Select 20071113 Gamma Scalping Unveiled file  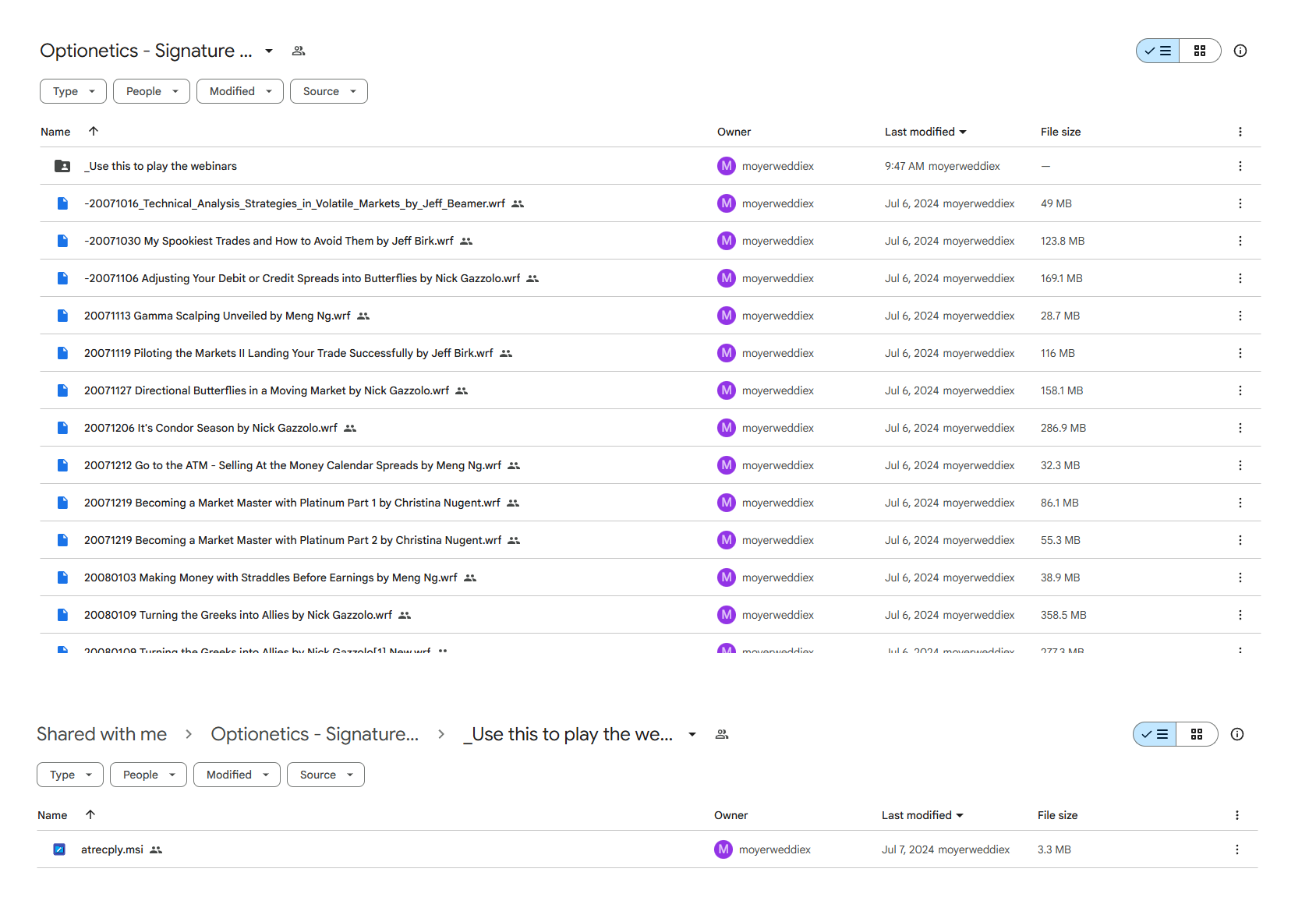click(650, 316)
